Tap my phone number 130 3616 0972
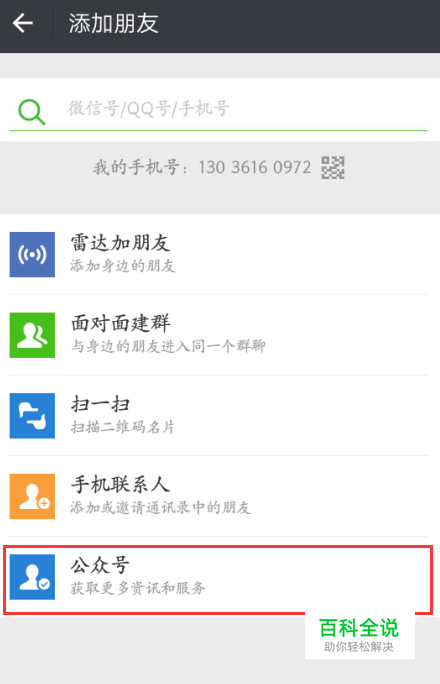 (255, 168)
